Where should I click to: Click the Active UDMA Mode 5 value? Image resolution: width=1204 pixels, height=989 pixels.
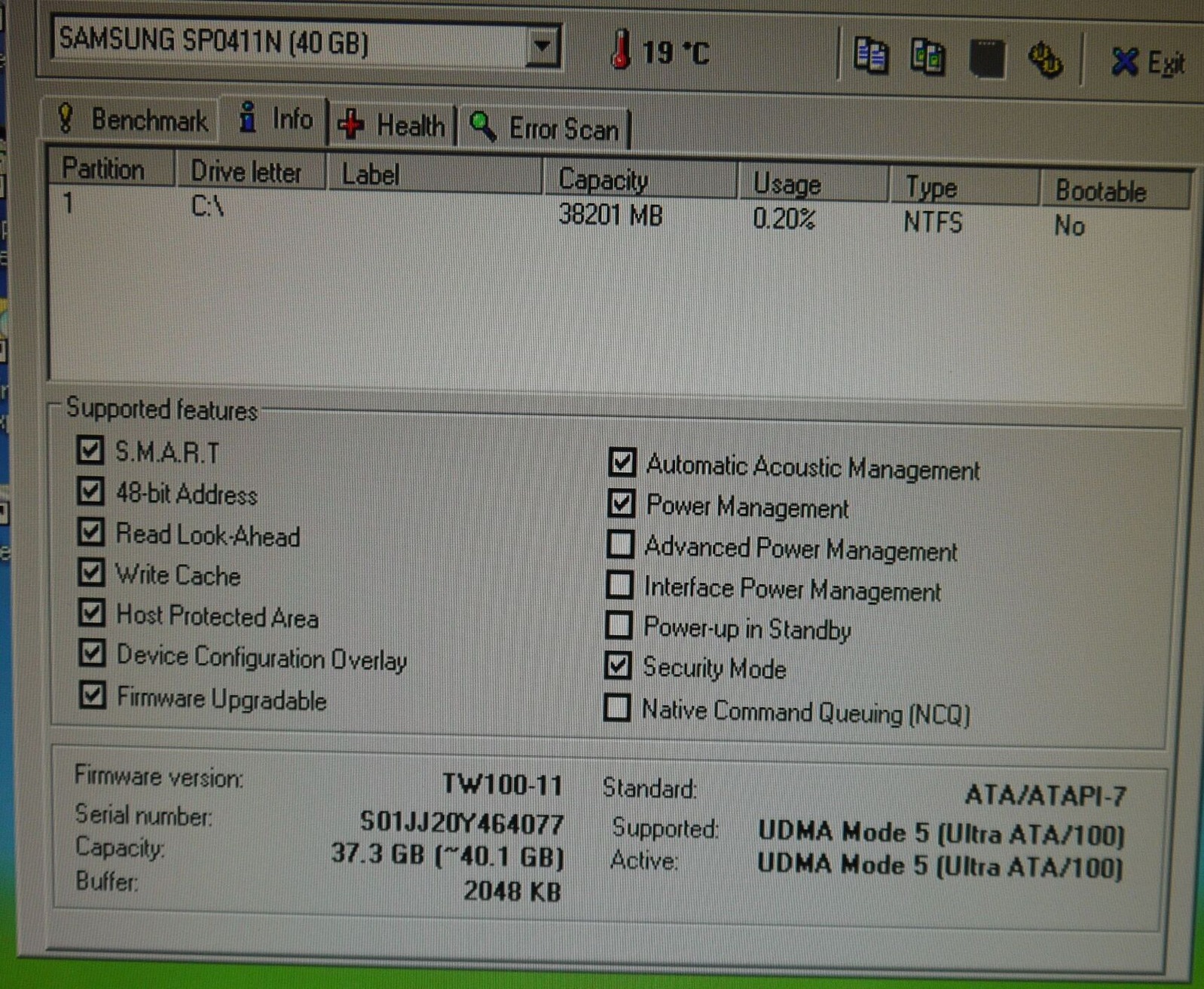(x=940, y=865)
